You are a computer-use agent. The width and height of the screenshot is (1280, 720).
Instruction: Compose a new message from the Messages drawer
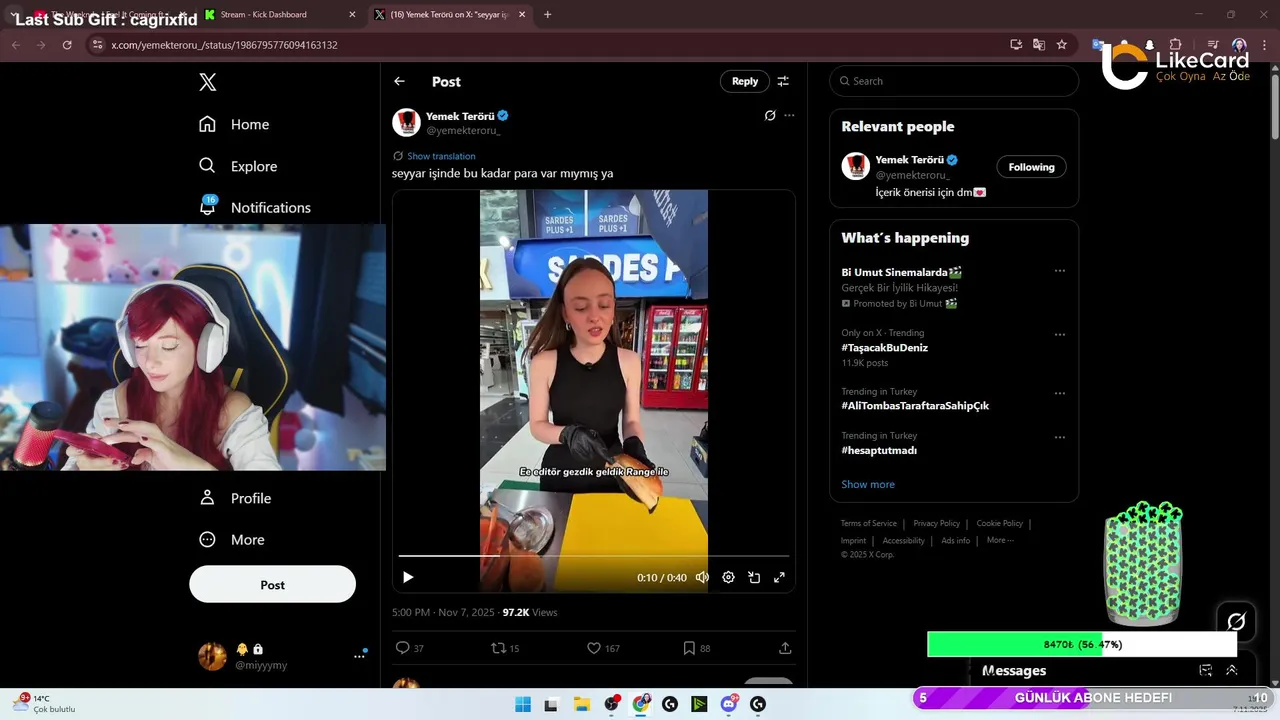pyautogui.click(x=1206, y=671)
